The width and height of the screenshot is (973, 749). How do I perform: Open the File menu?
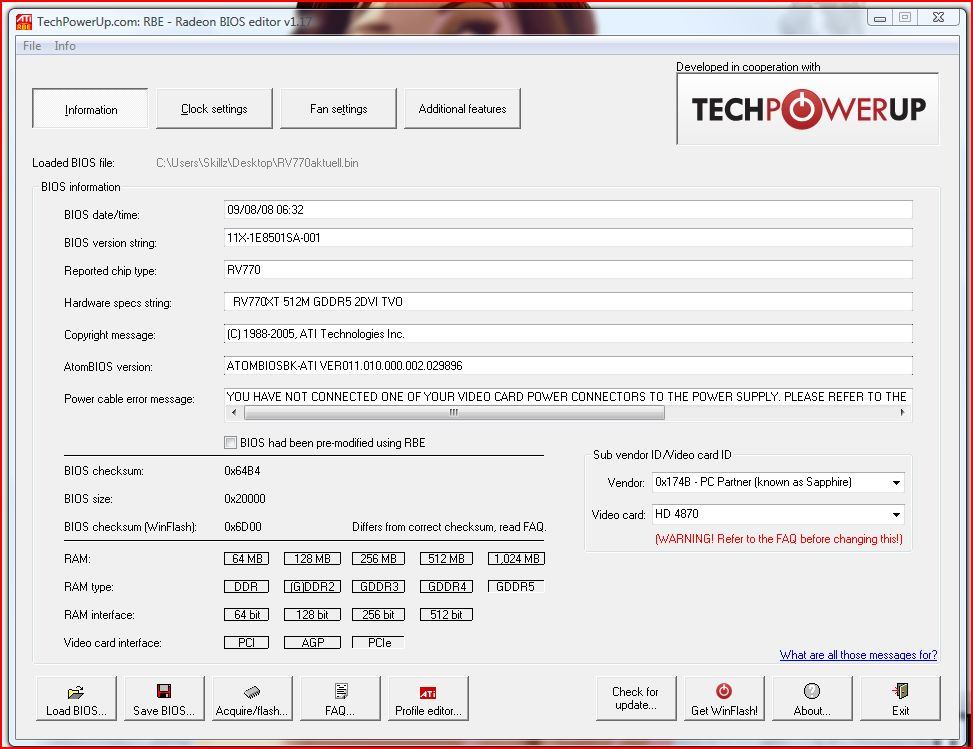[32, 45]
